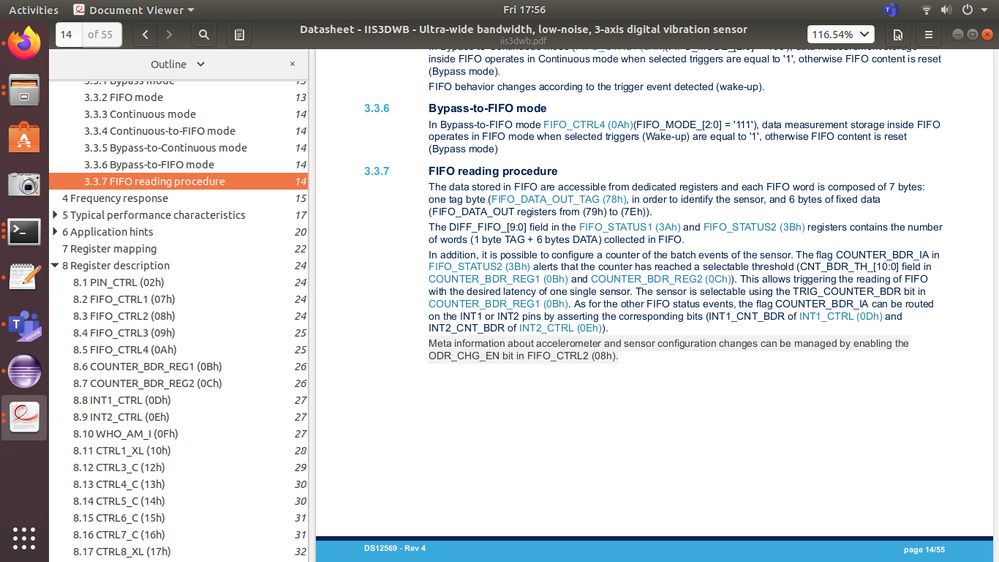Expand 6 Application hints
Screen dimensions: 999x562
pyautogui.click(x=55, y=231)
